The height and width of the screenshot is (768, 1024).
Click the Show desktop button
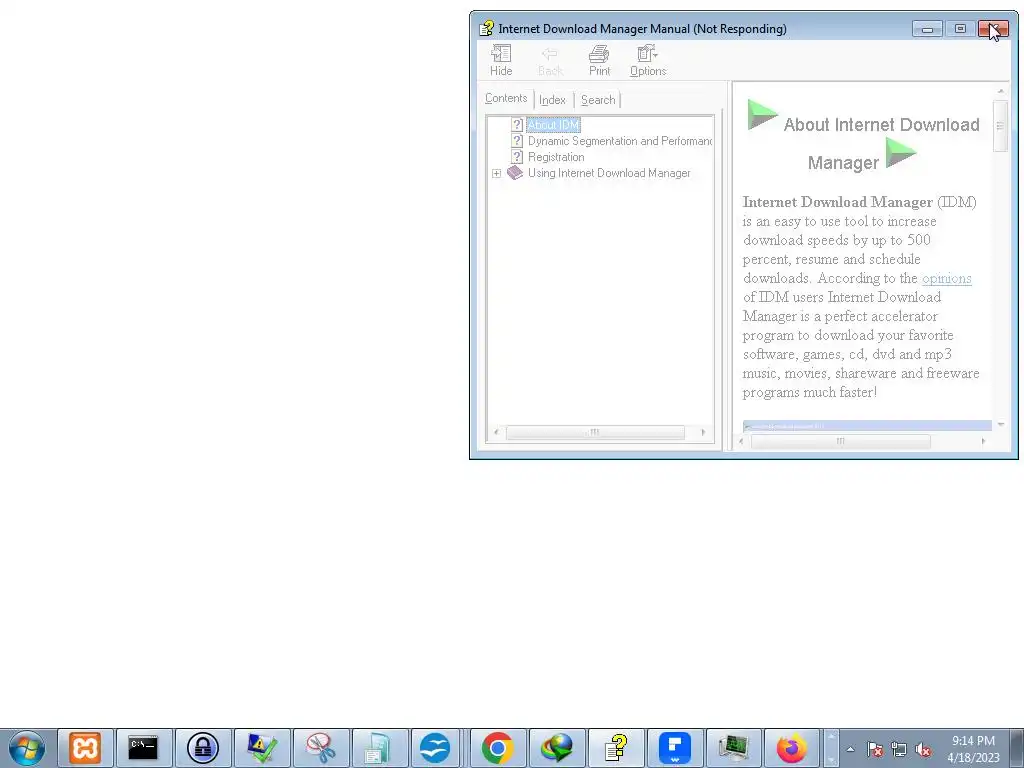pos(1016,748)
